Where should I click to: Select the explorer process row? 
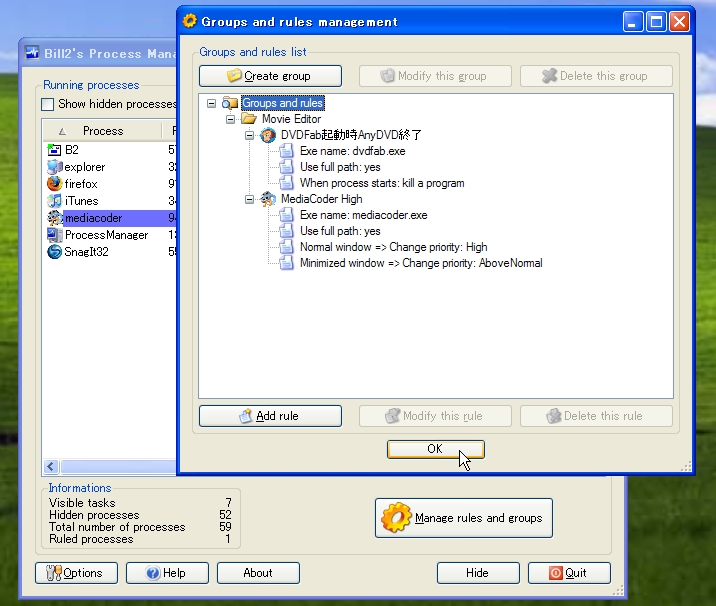[x=110, y=167]
